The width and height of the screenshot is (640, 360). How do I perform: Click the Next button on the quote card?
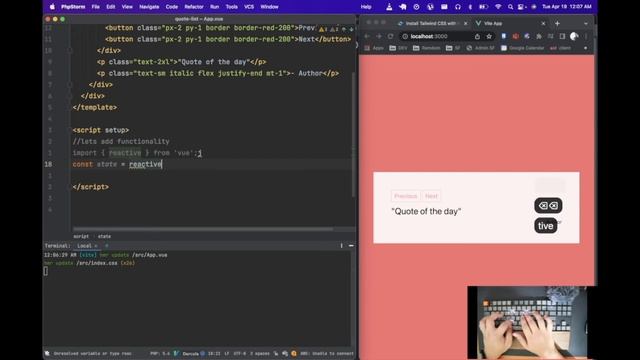pyautogui.click(x=431, y=196)
